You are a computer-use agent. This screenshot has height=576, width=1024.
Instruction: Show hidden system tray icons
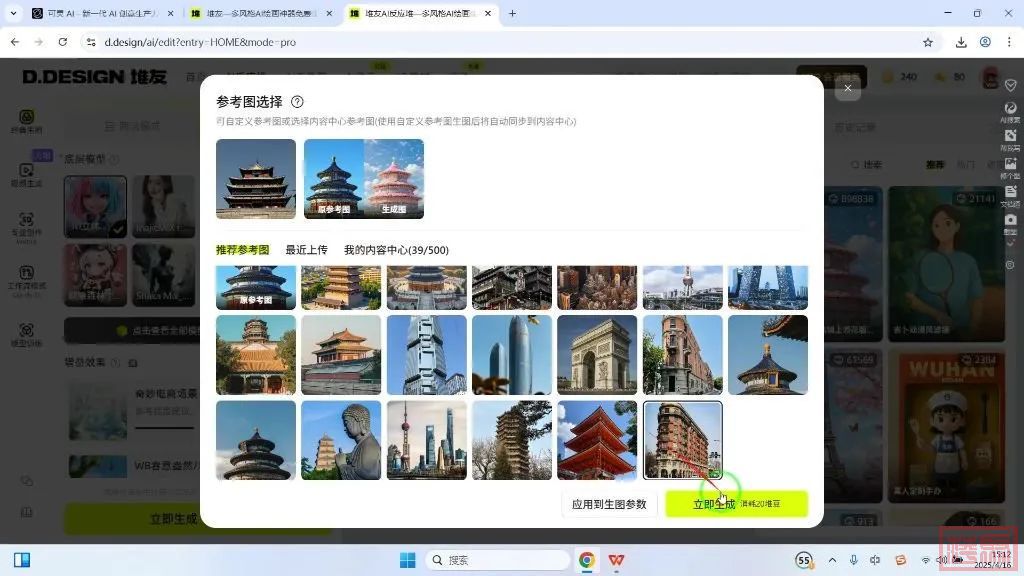(x=832, y=560)
